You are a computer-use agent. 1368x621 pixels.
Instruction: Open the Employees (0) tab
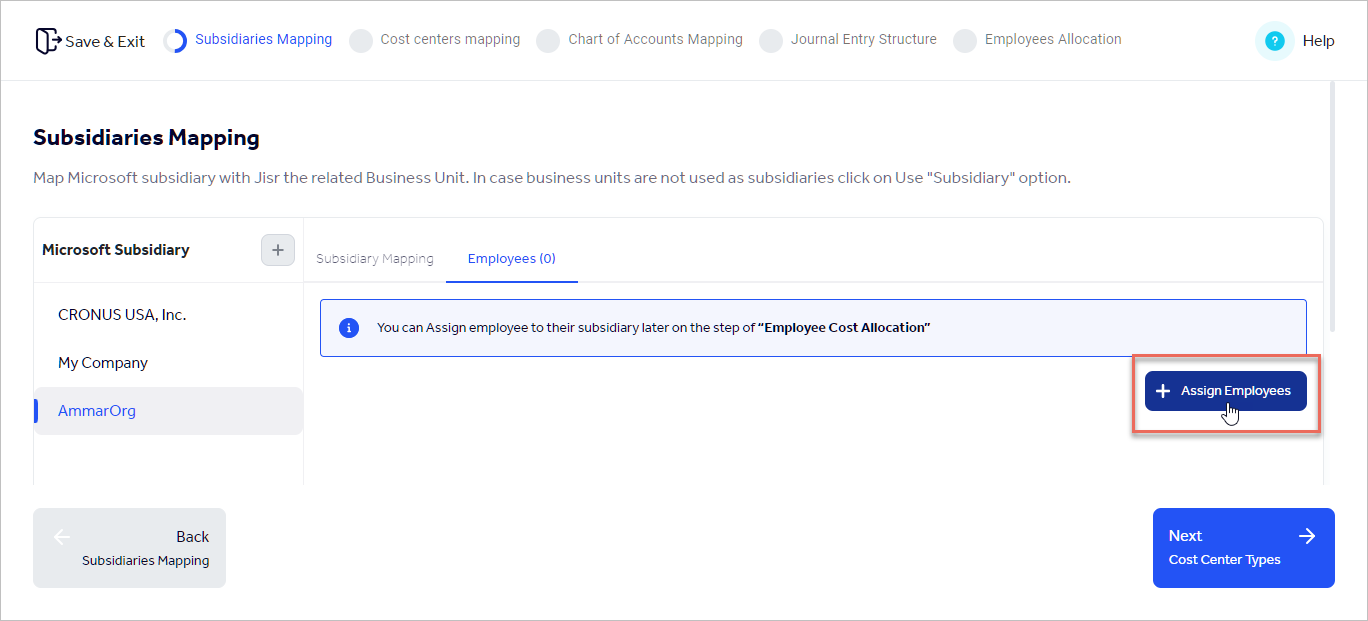coord(511,258)
